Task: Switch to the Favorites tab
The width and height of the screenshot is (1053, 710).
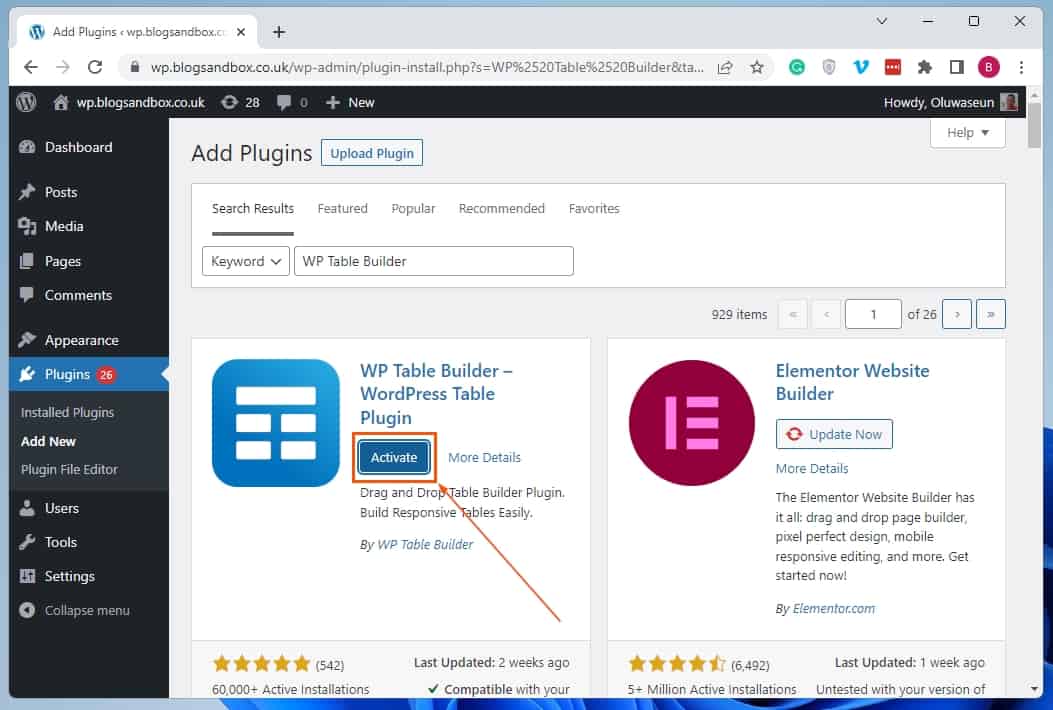Action: (x=594, y=209)
